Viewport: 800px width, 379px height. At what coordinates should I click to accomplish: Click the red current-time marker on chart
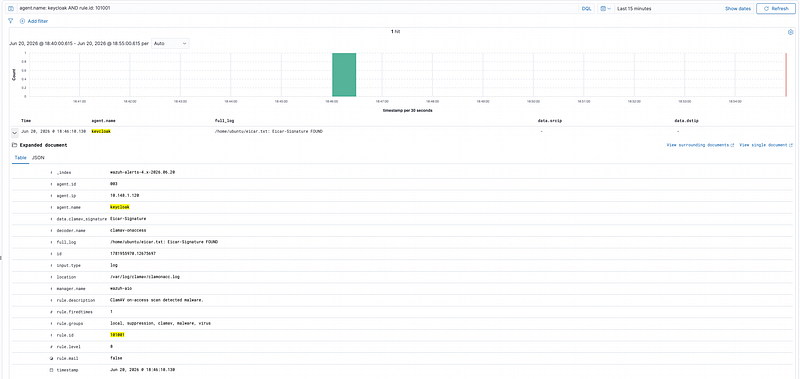786,74
